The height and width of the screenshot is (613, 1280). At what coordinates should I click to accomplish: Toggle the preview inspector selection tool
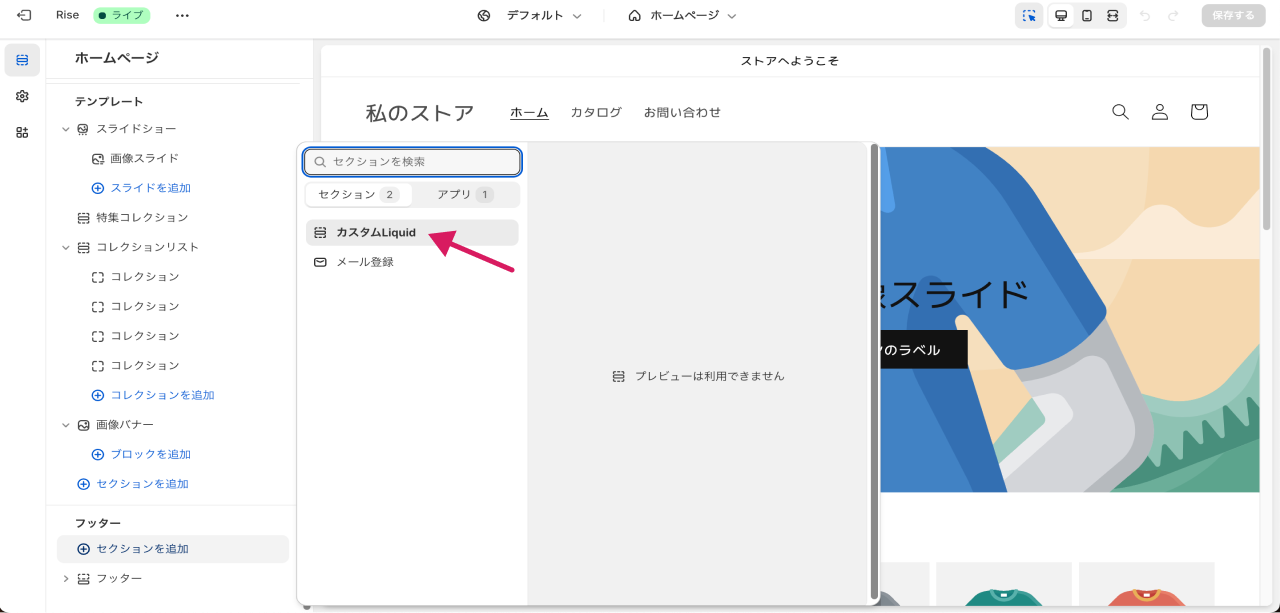(x=1029, y=16)
